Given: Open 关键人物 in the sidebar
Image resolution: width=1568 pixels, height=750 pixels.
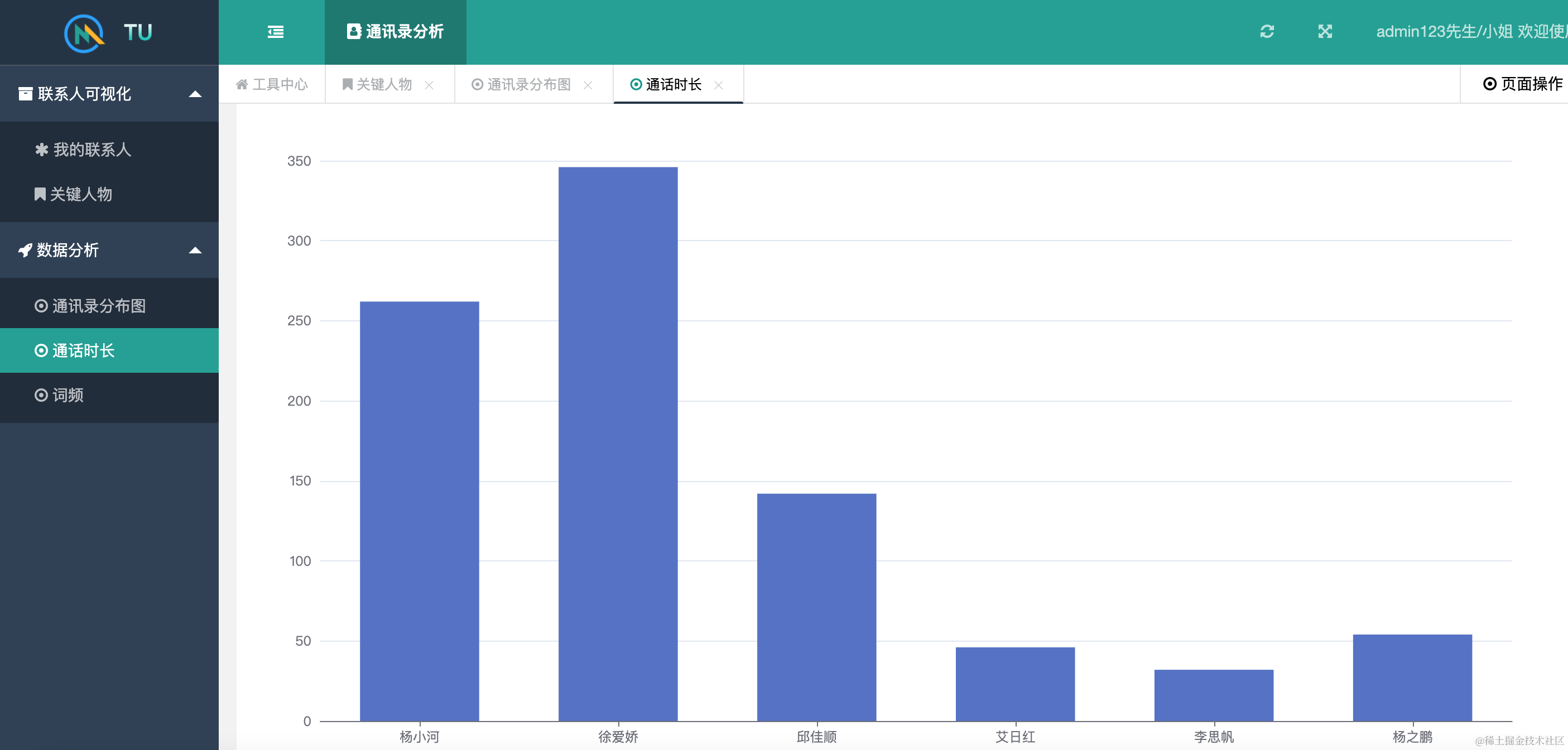Looking at the screenshot, I should coord(80,194).
